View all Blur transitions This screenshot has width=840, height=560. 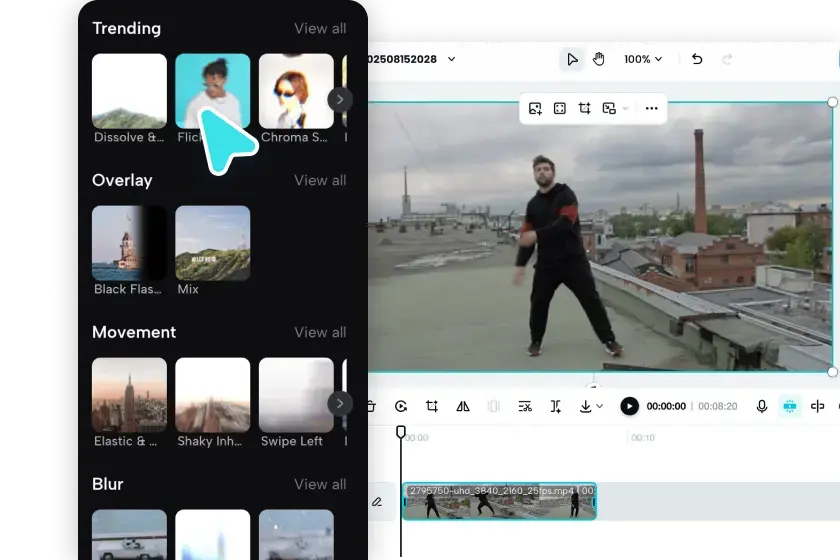click(320, 484)
